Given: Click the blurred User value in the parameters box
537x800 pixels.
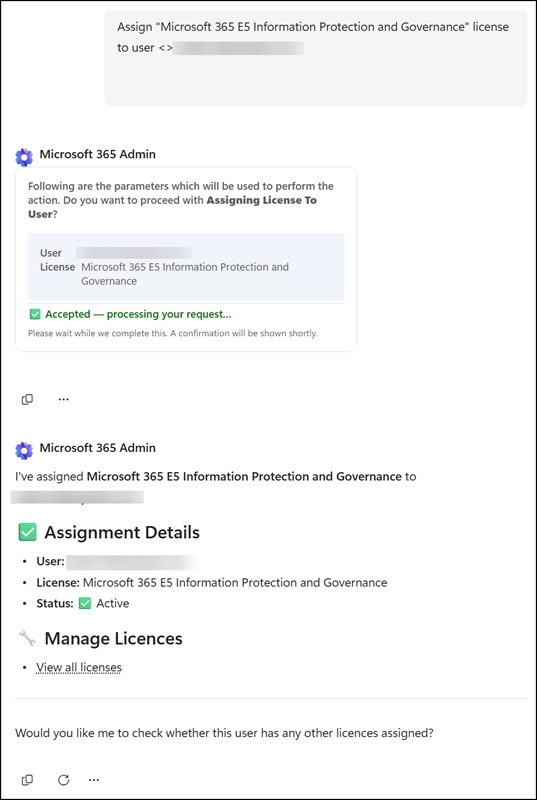Looking at the screenshot, I should click(134, 253).
